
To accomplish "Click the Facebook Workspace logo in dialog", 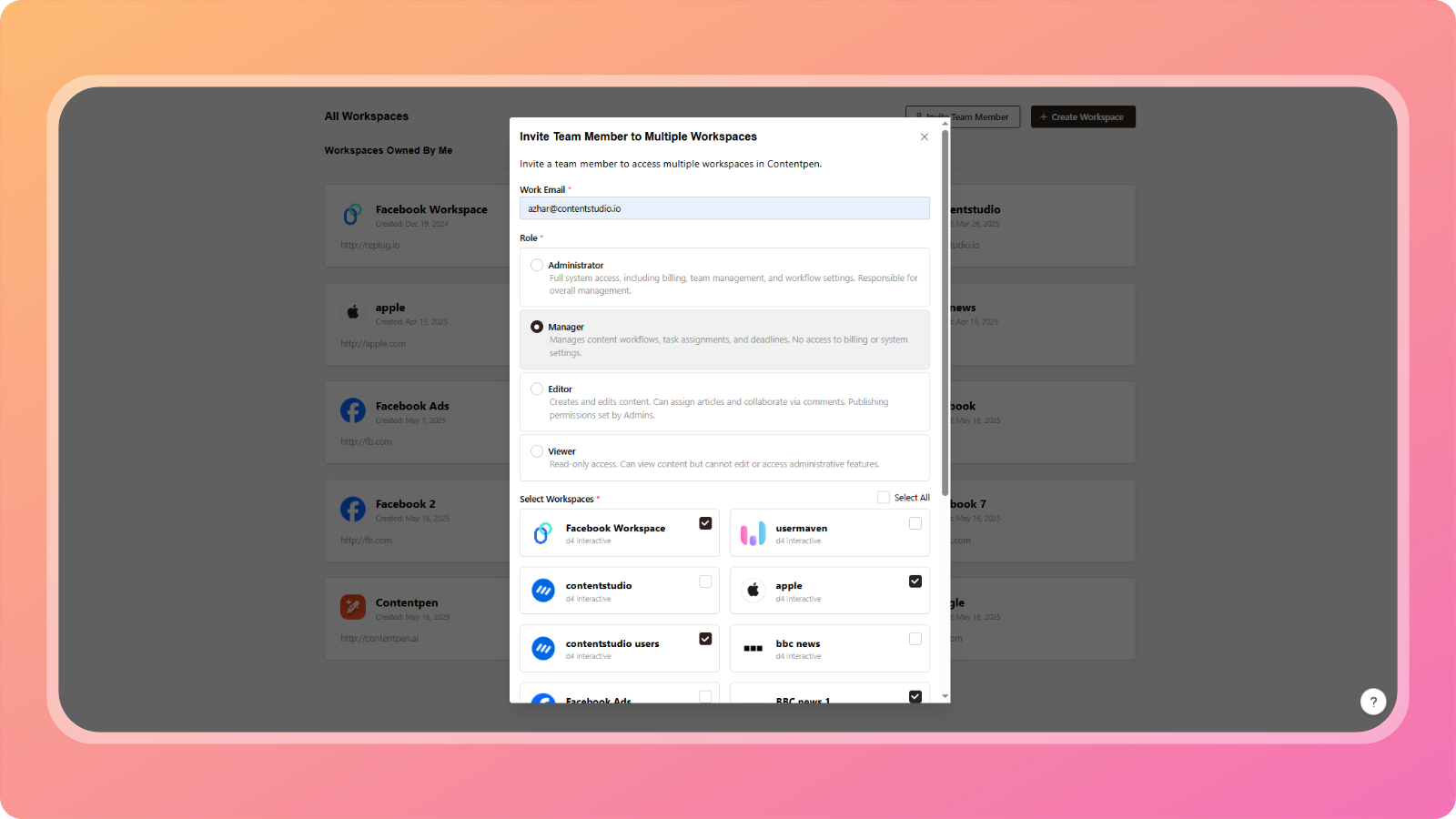I will coord(543,533).
